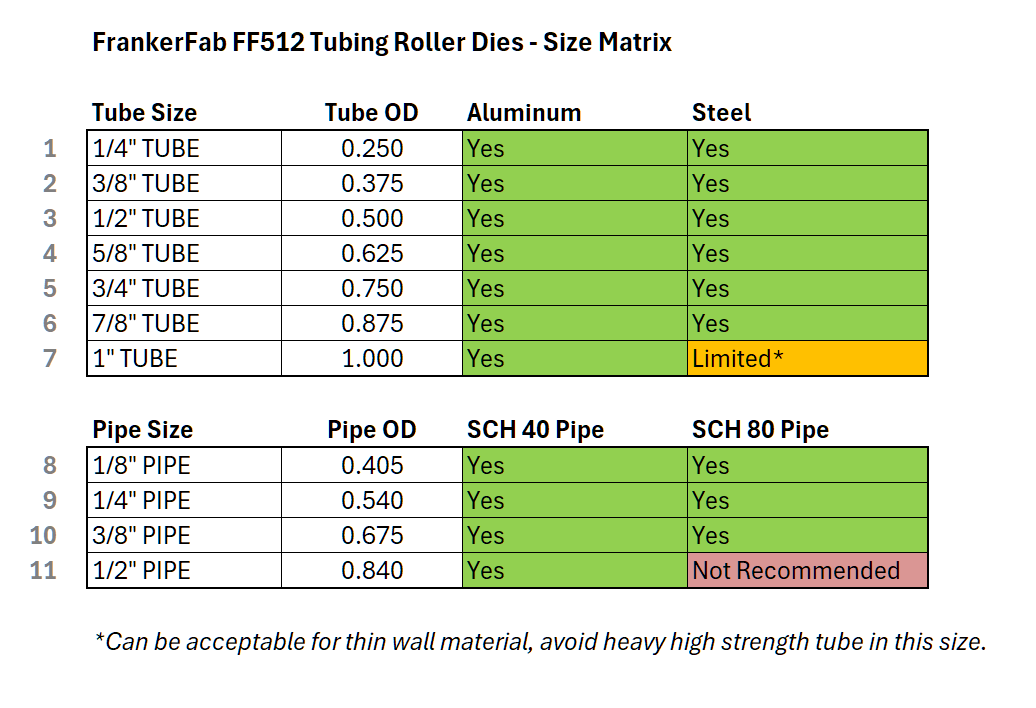This screenshot has width=1036, height=708.
Task: Click the 'Tube Size' column header
Action: [x=144, y=113]
